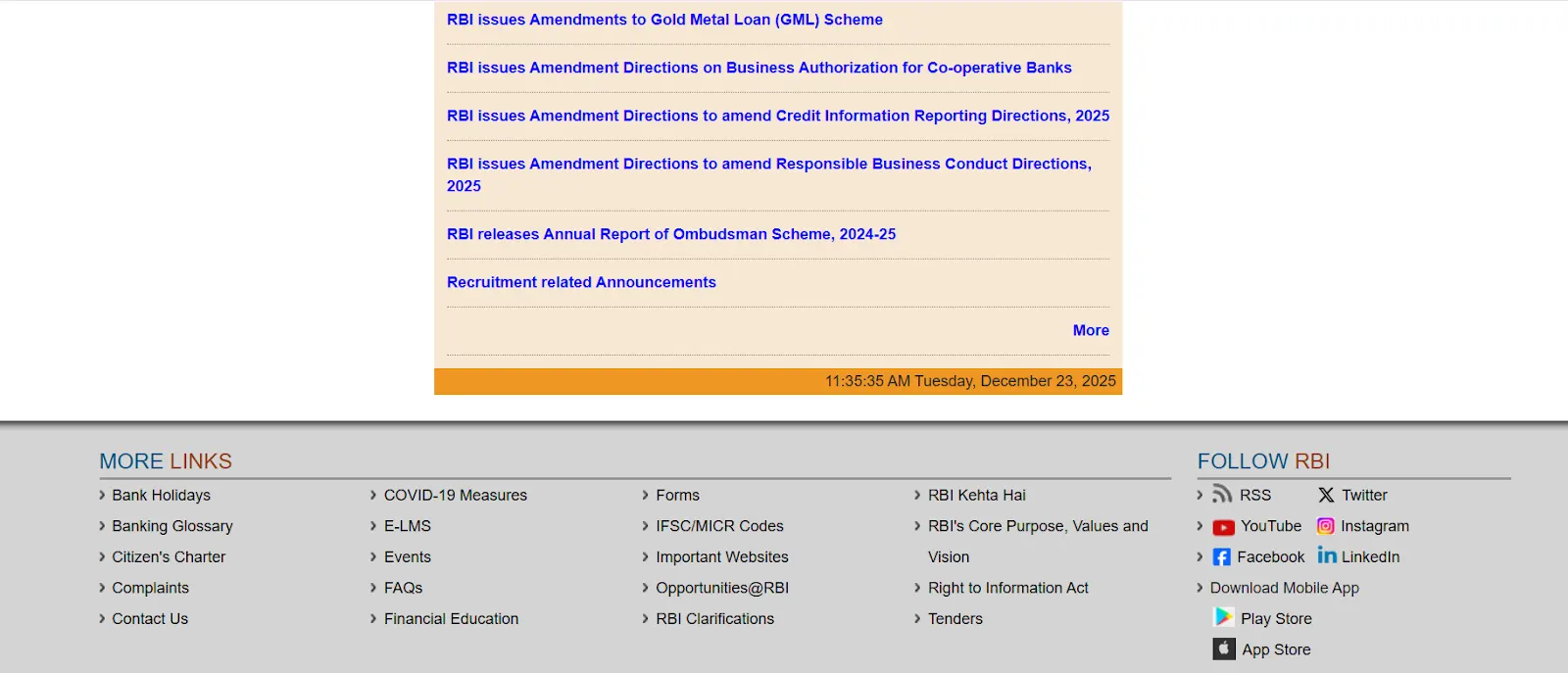Open Important Websites link
The width and height of the screenshot is (1568, 673).
[722, 557]
